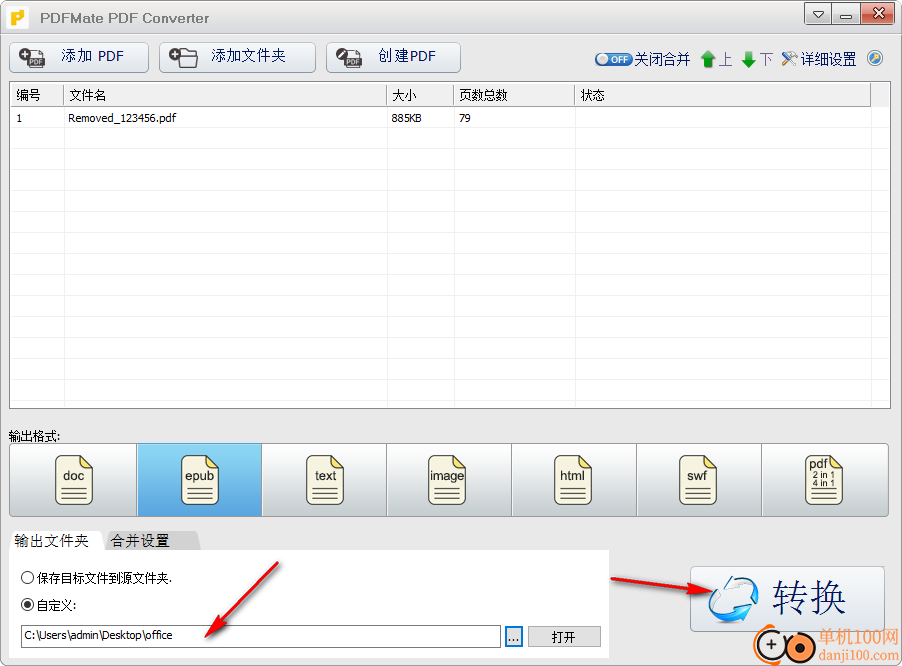Click the Convert (转换) button

(x=787, y=599)
